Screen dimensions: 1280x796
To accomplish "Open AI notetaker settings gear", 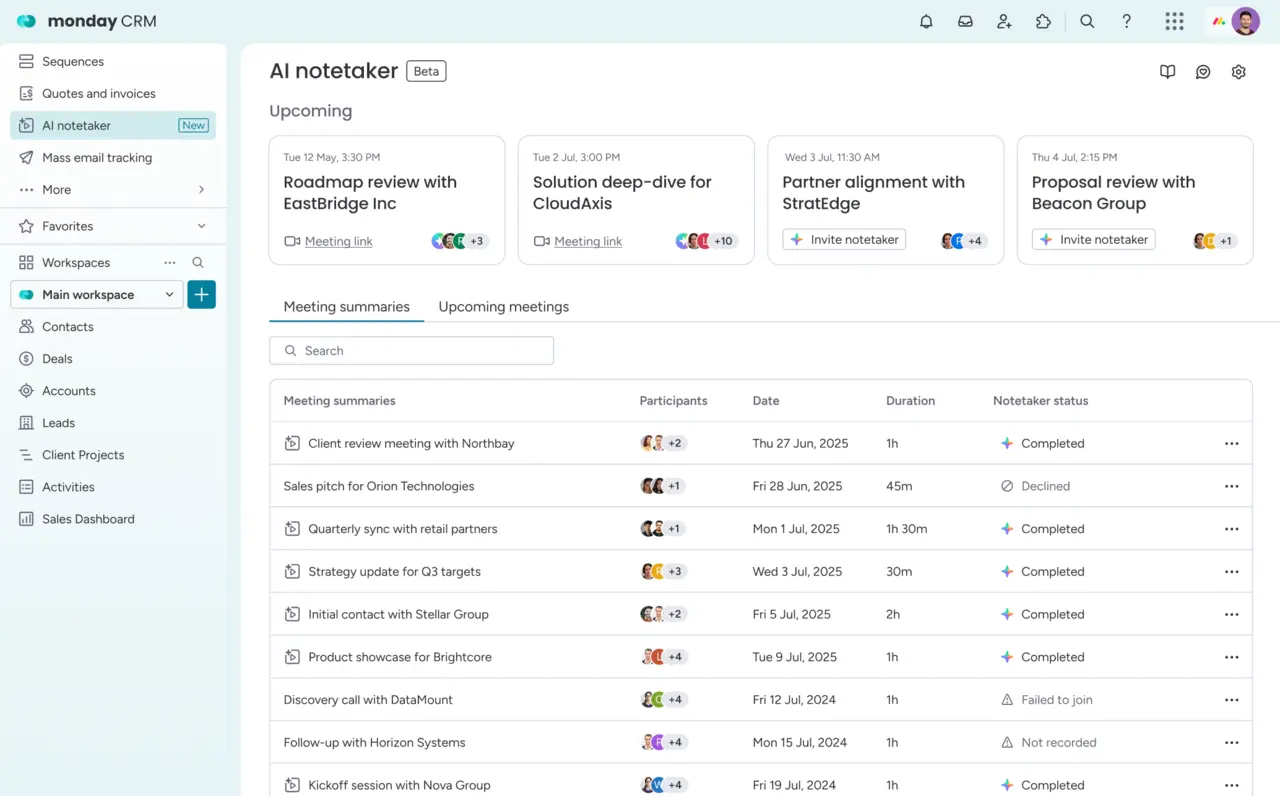I will tap(1239, 72).
